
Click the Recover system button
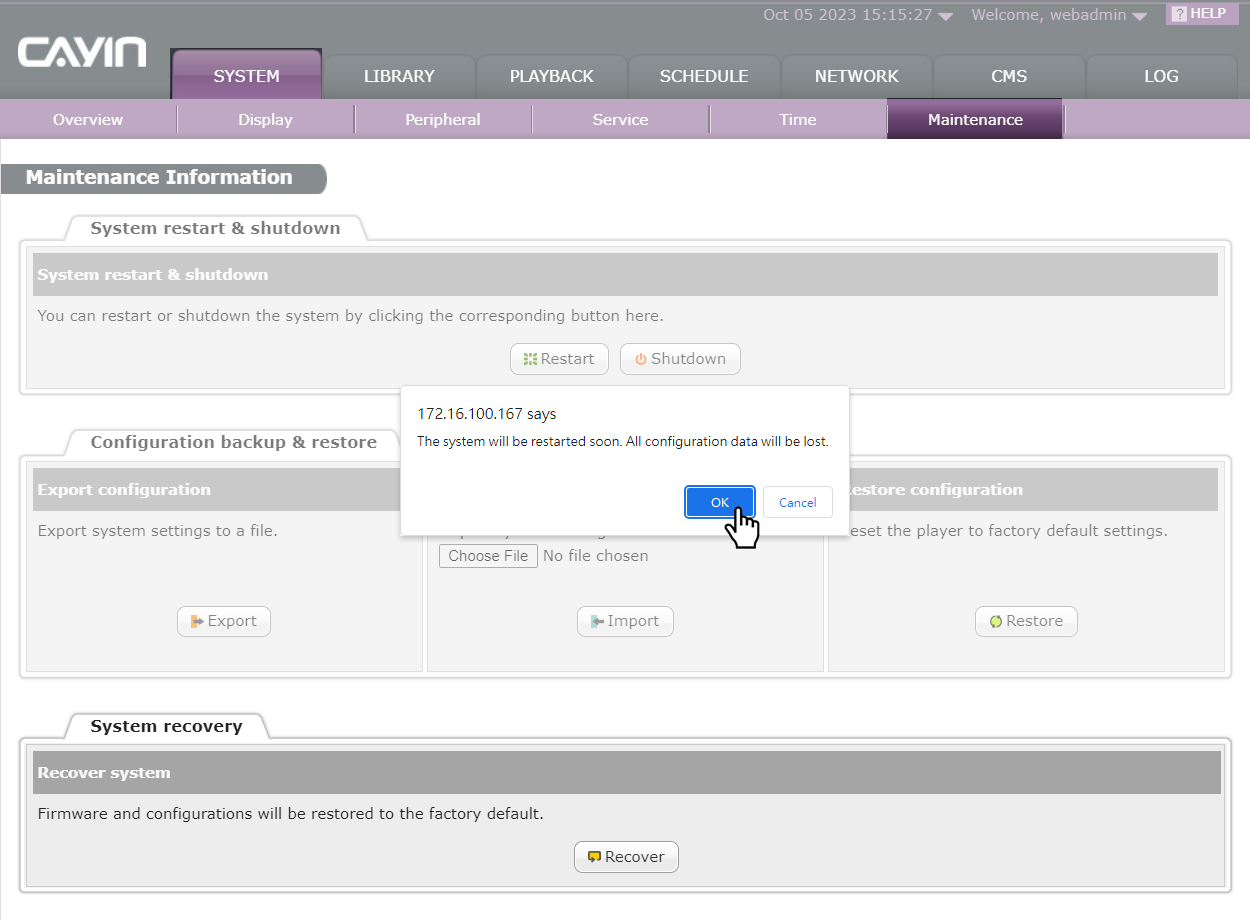pyautogui.click(x=626, y=857)
